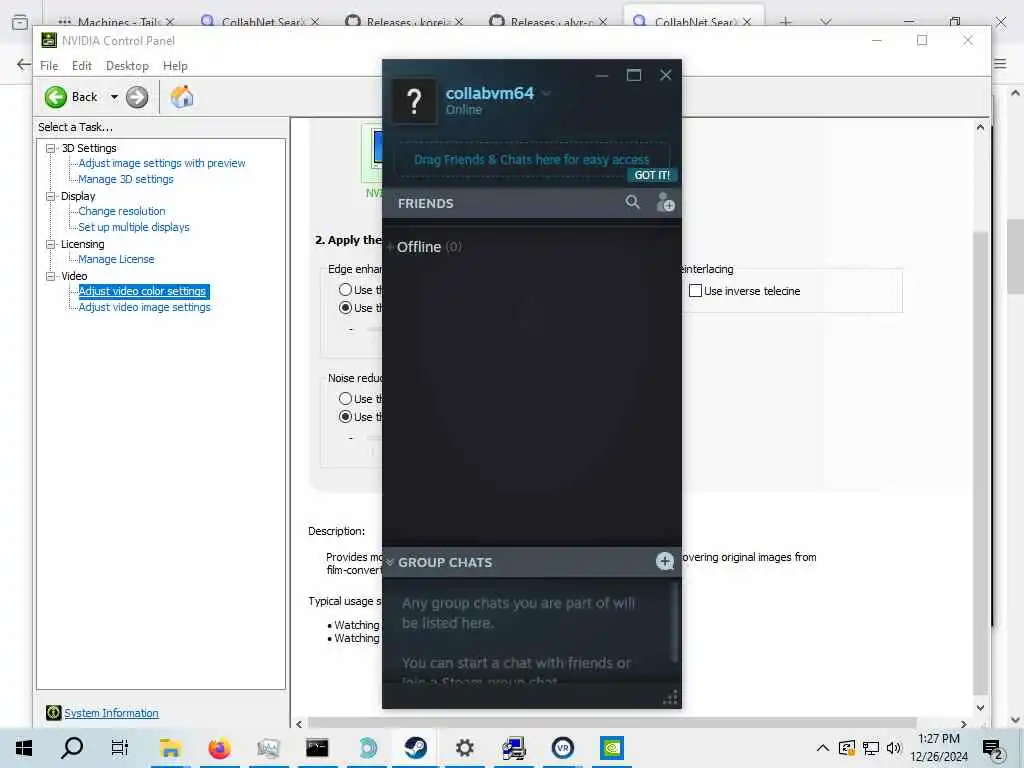Collapse the Video tree node
The height and width of the screenshot is (768, 1024).
(50, 276)
